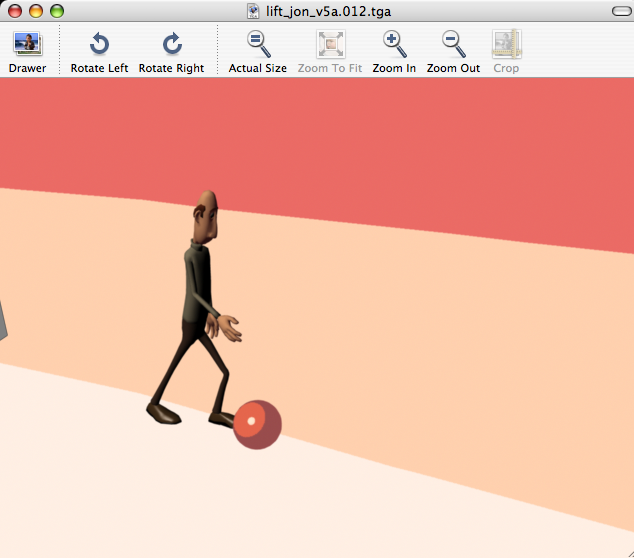Click the character's outstretched hand
Viewport: 634px width, 558px height.
232,327
